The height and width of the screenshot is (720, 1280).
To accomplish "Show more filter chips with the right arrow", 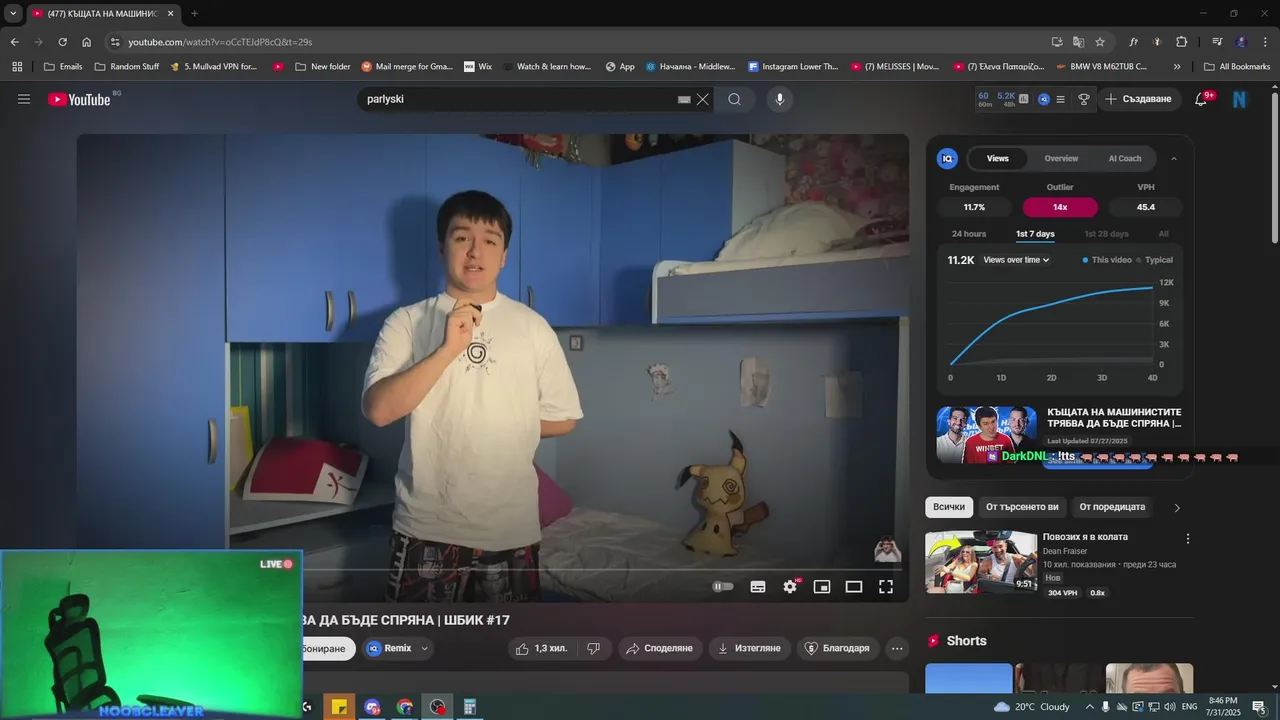I will coord(1177,508).
